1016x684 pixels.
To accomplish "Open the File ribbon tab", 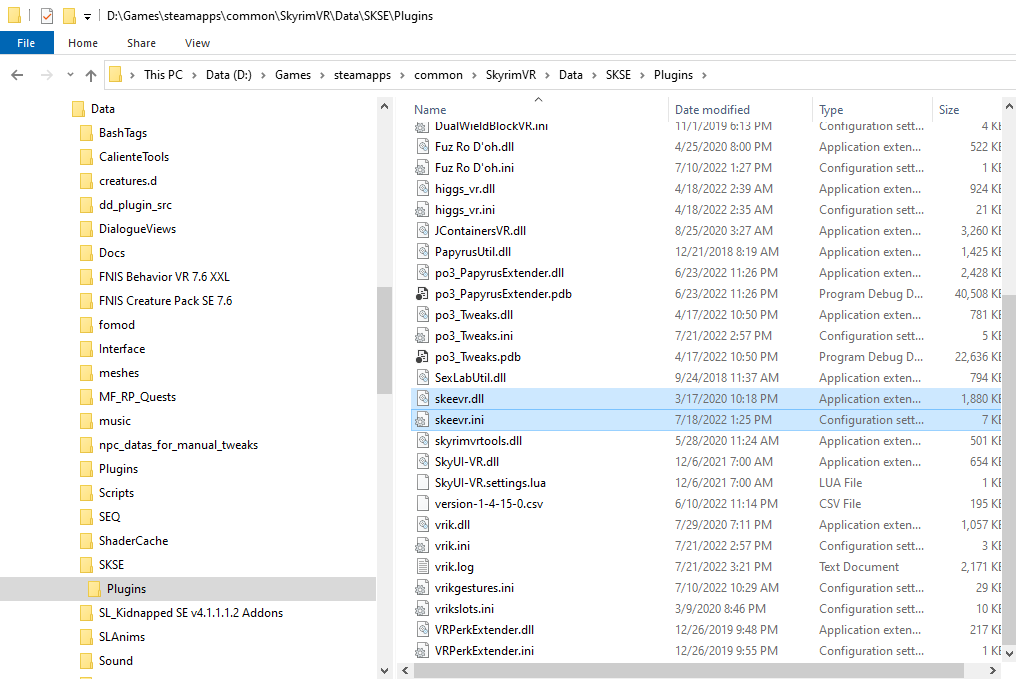I will click(26, 43).
